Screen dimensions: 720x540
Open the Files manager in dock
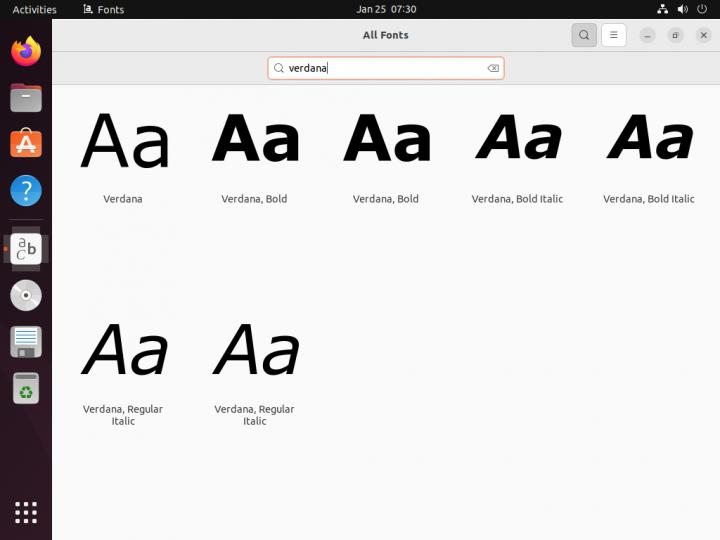click(x=26, y=98)
